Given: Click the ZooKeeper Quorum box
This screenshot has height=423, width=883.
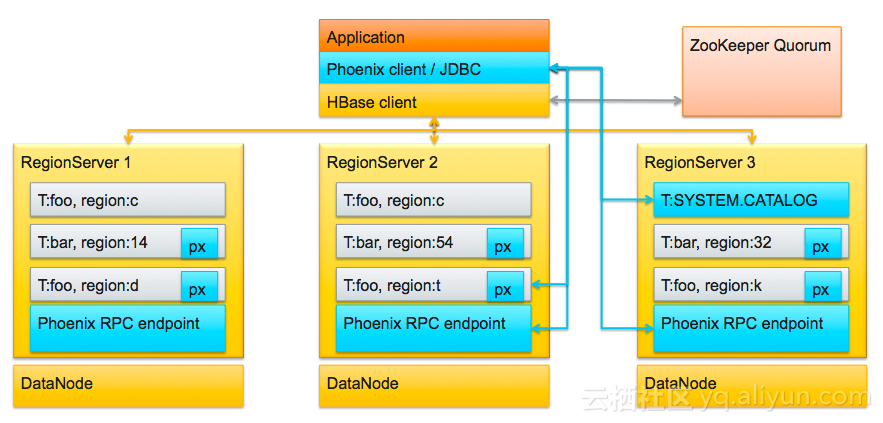Looking at the screenshot, I should coord(761,72).
